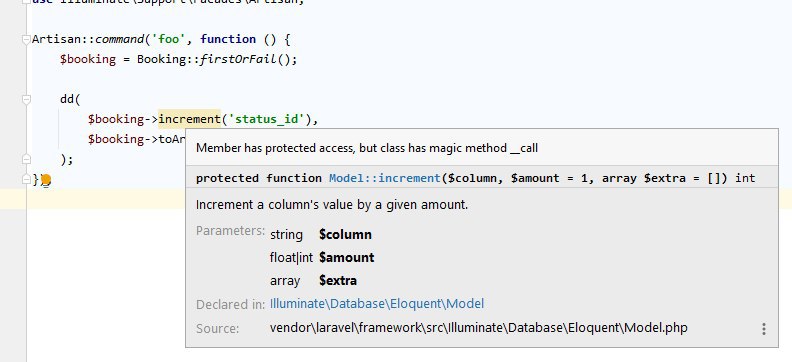Click the highlighted increment method call
Screen dimensions: 792x362
[189, 119]
